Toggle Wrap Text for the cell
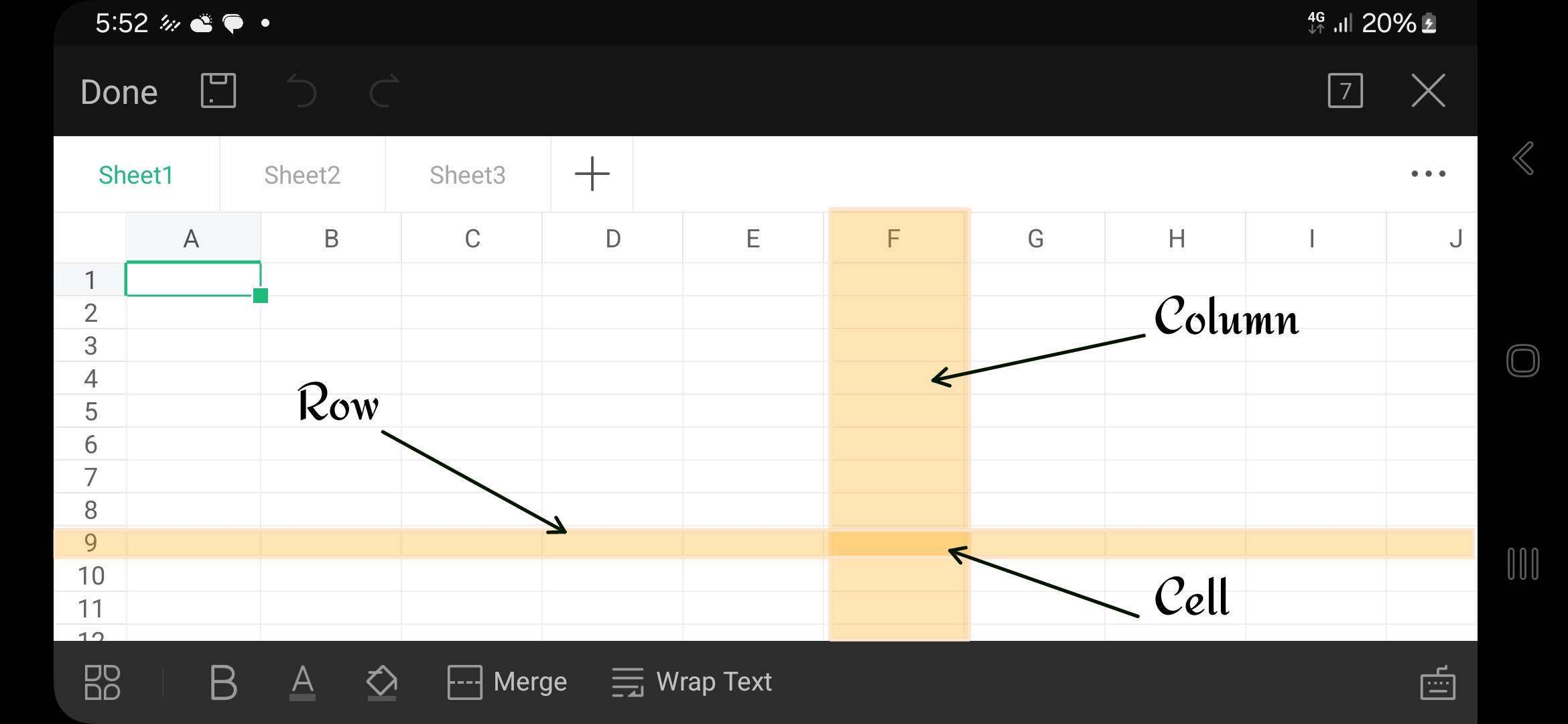The image size is (1568, 724). pyautogui.click(x=692, y=682)
